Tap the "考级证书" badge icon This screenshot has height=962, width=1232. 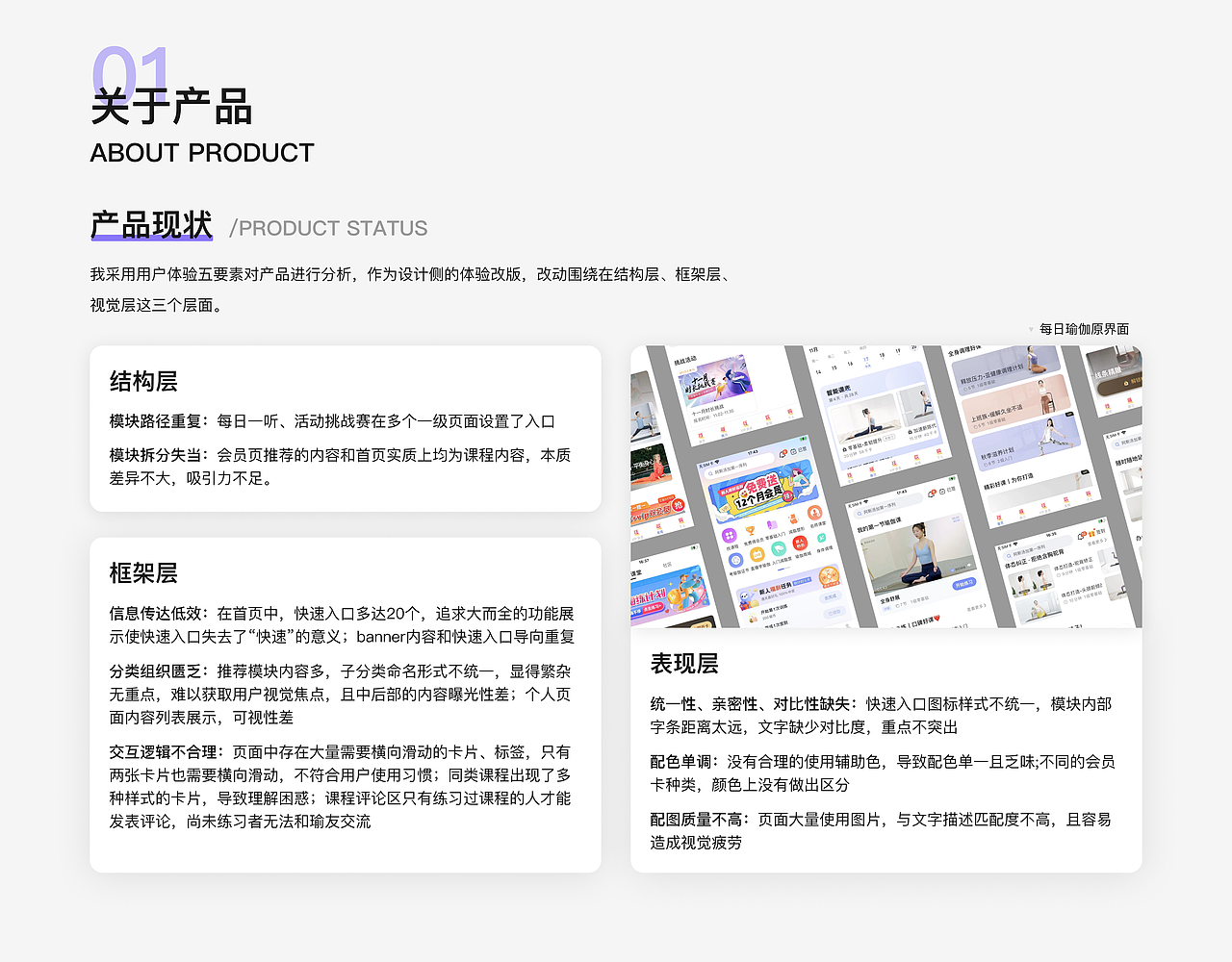[736, 560]
